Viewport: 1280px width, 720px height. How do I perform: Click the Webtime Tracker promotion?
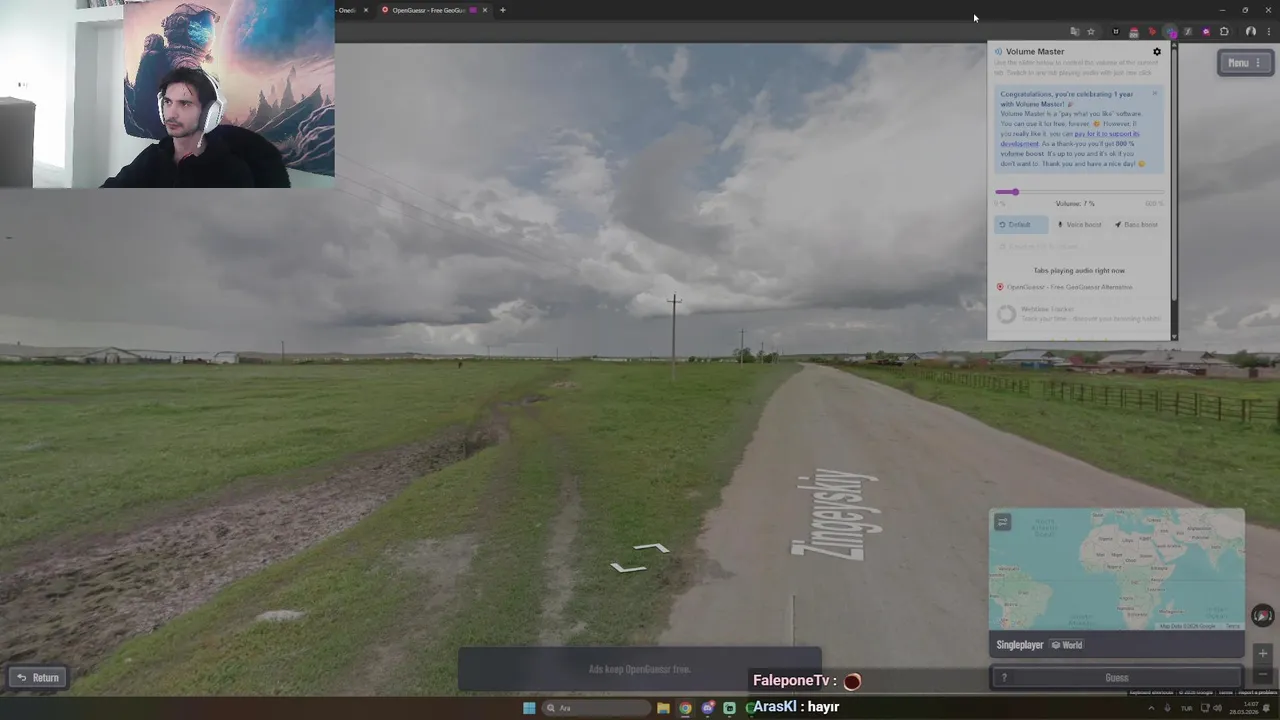tap(1079, 314)
